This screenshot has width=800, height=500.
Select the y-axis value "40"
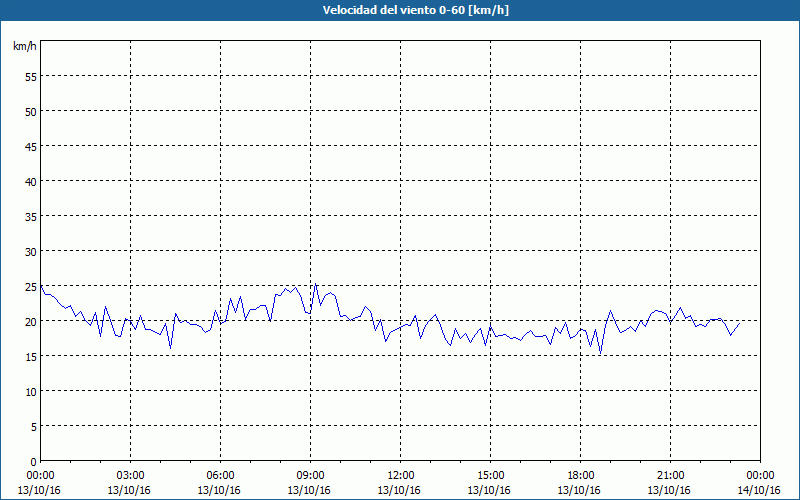(x=31, y=182)
